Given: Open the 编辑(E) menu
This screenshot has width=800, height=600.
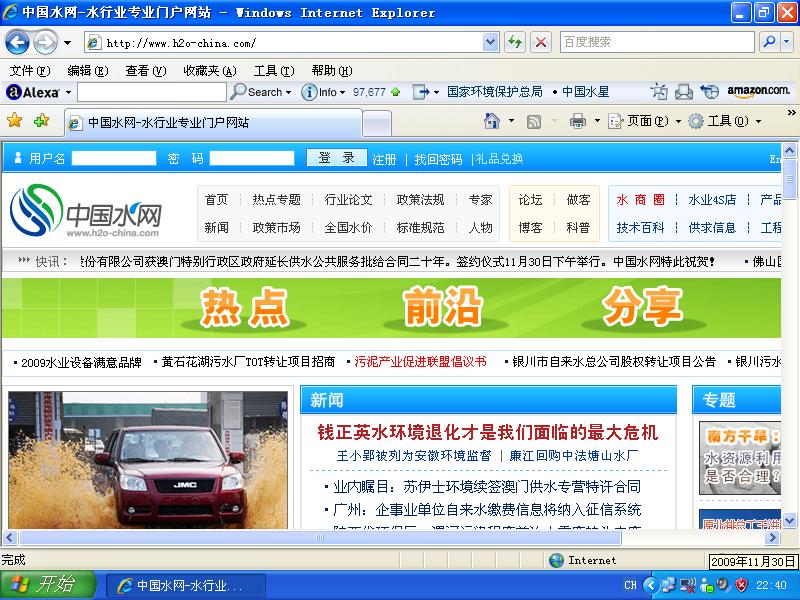Looking at the screenshot, I should (x=88, y=70).
